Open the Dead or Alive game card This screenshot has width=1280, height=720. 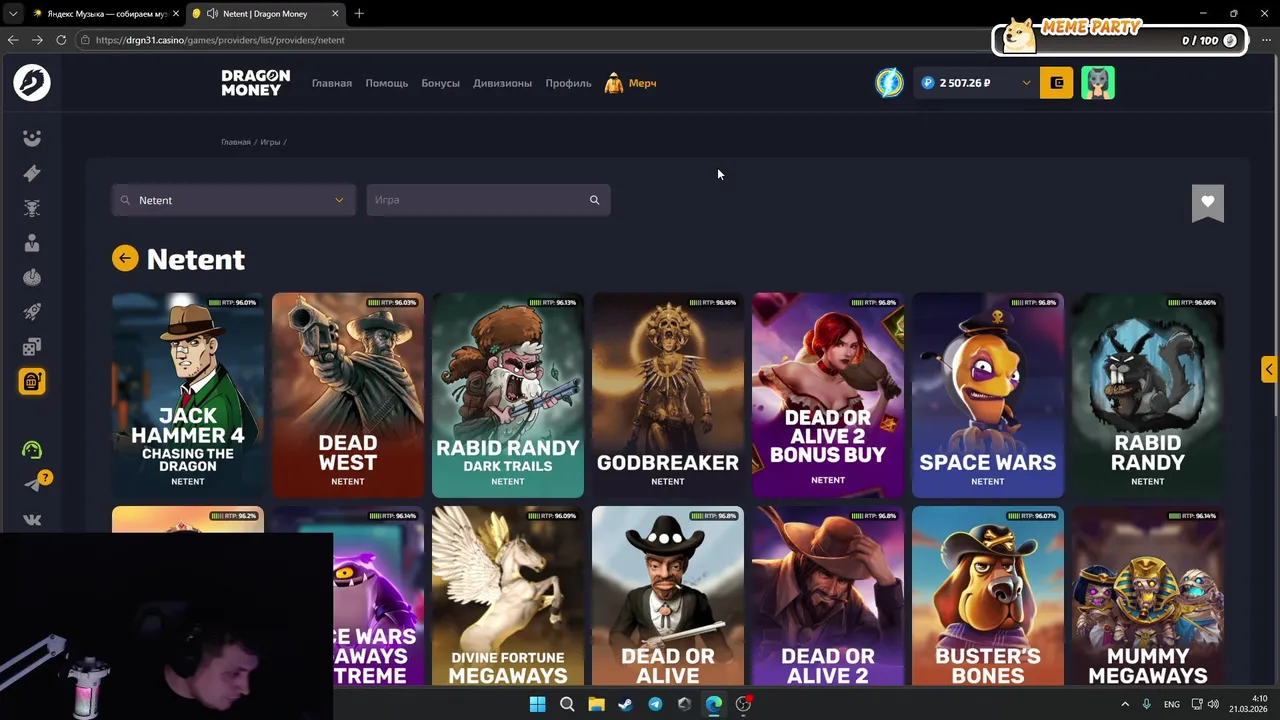pos(668,596)
